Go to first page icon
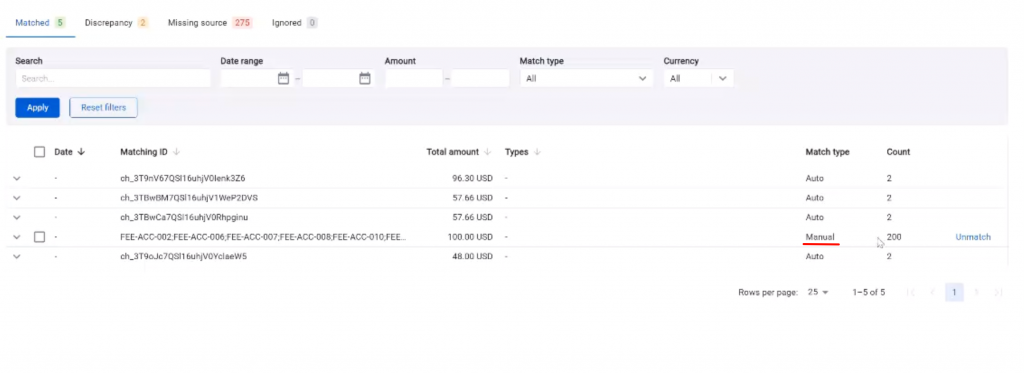The height and width of the screenshot is (373, 1024). 910,292
